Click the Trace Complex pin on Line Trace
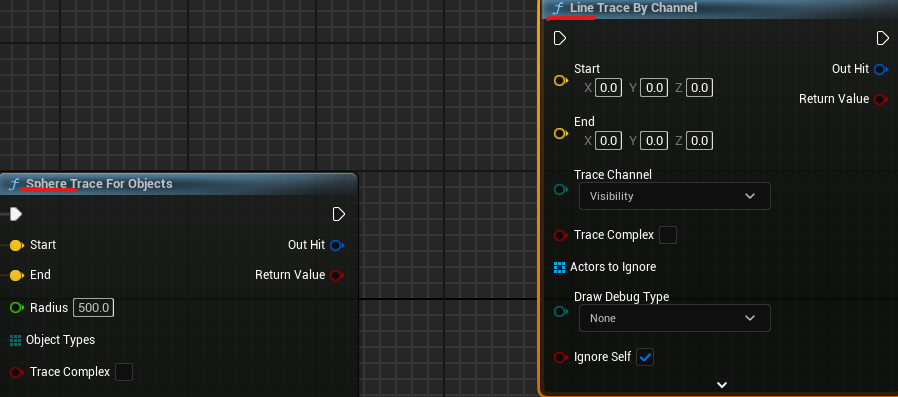 pyautogui.click(x=561, y=235)
